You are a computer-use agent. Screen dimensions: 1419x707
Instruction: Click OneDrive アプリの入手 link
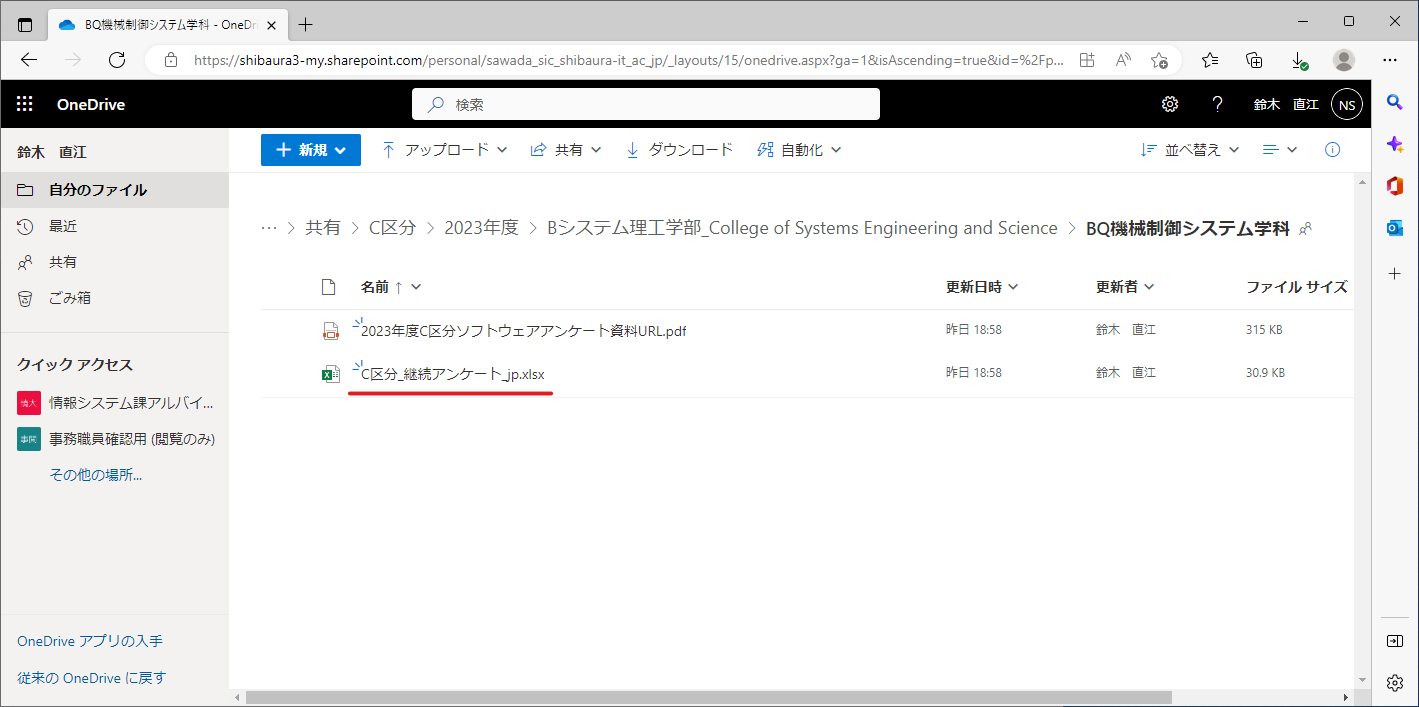pos(90,641)
